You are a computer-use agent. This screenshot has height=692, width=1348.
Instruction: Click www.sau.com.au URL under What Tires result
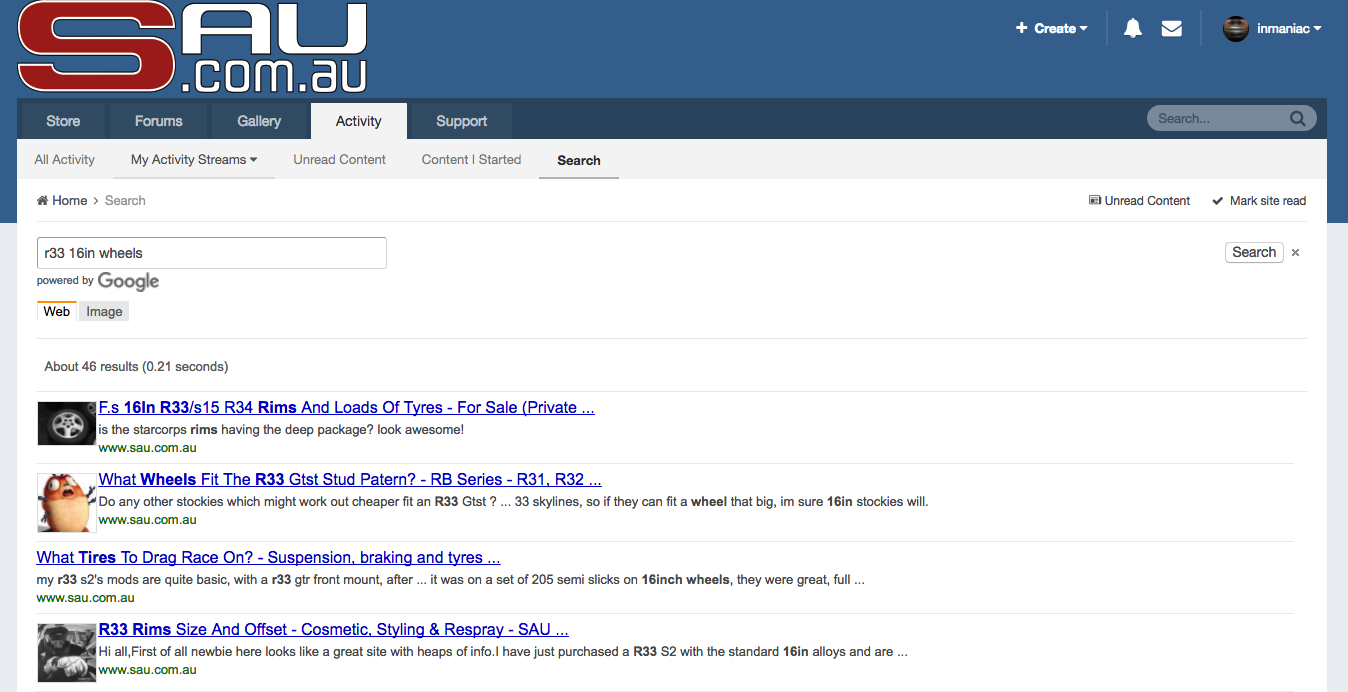(x=86, y=598)
